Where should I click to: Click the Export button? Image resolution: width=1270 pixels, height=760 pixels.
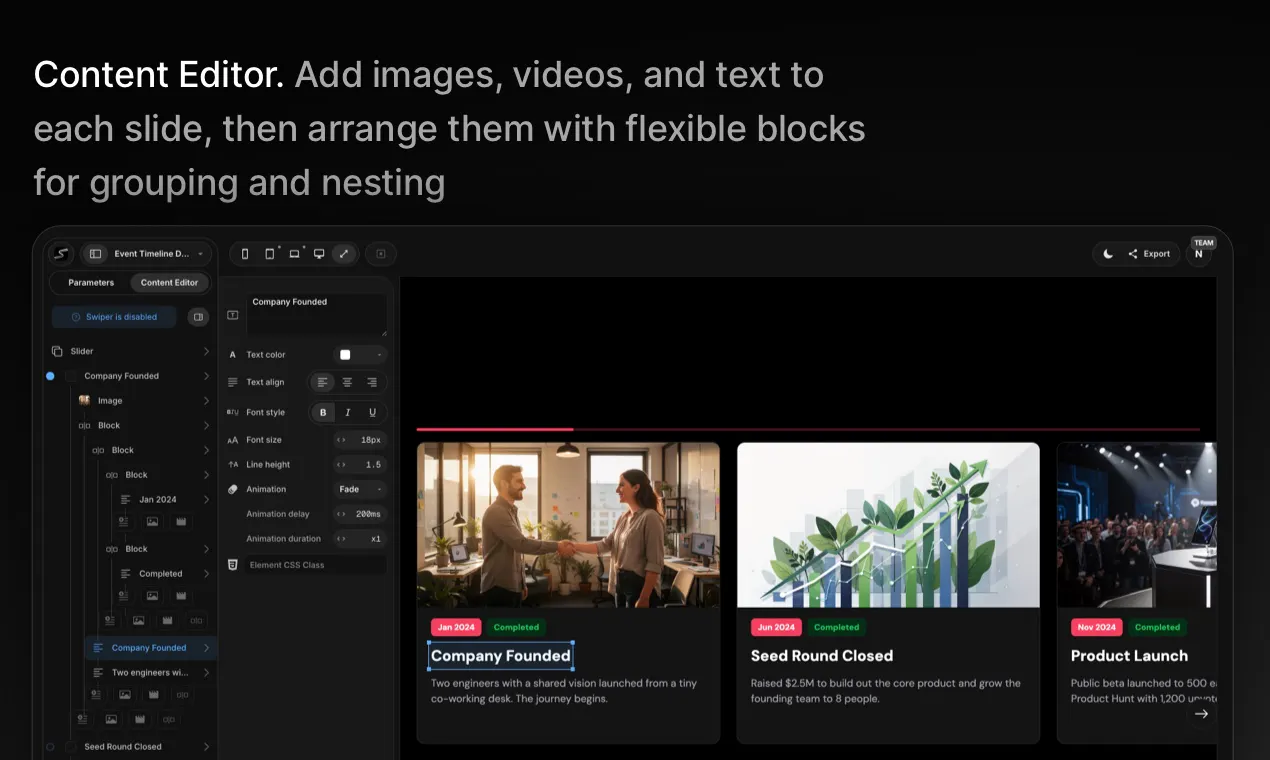1149,254
